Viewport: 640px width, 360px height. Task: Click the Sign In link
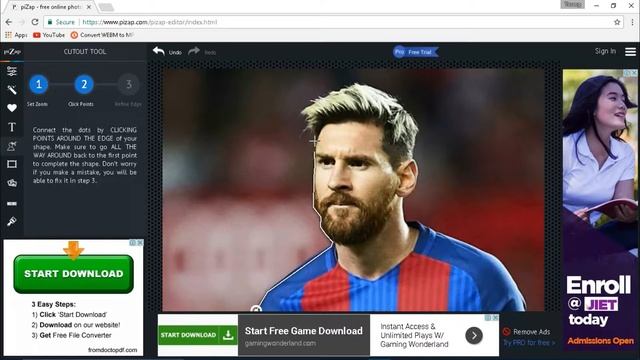point(605,51)
